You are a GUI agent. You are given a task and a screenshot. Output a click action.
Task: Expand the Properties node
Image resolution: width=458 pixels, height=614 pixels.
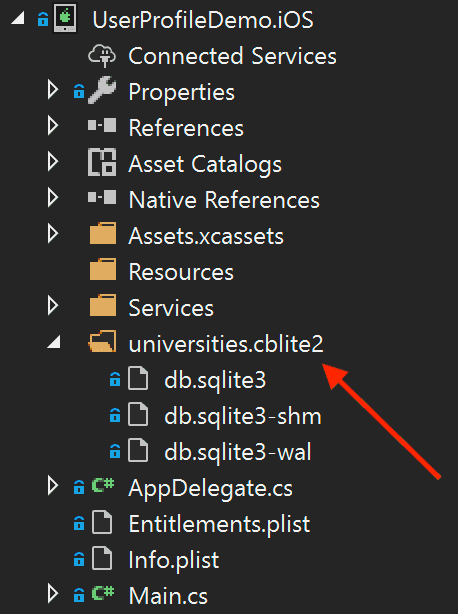click(x=53, y=90)
